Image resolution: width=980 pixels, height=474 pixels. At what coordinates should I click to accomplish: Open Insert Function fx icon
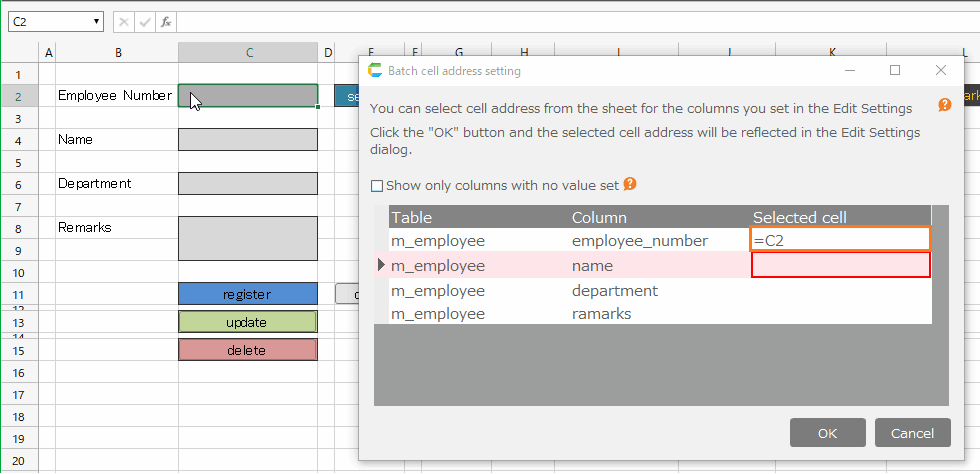(166, 22)
